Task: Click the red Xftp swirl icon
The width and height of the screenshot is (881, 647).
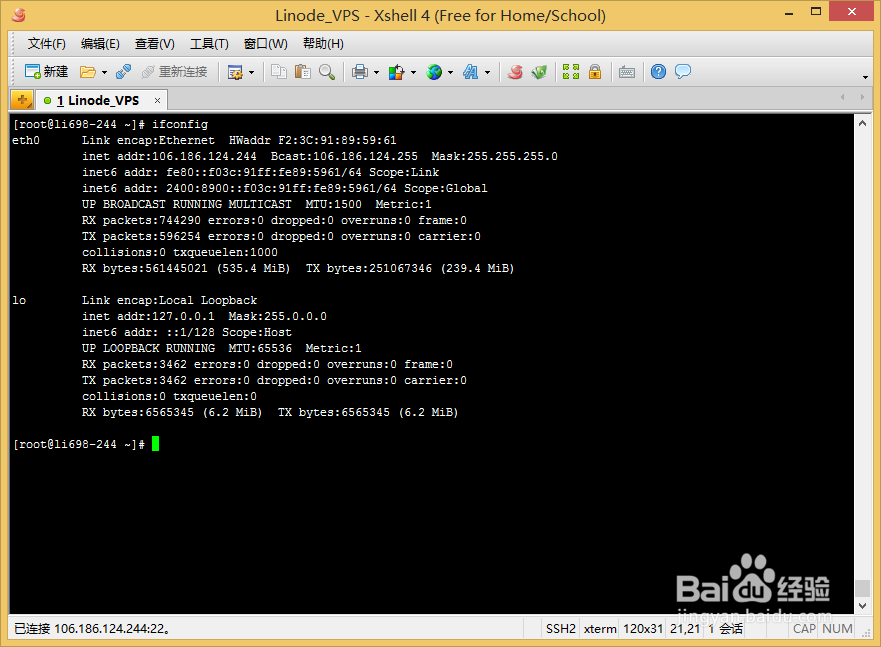Action: pyautogui.click(x=515, y=72)
